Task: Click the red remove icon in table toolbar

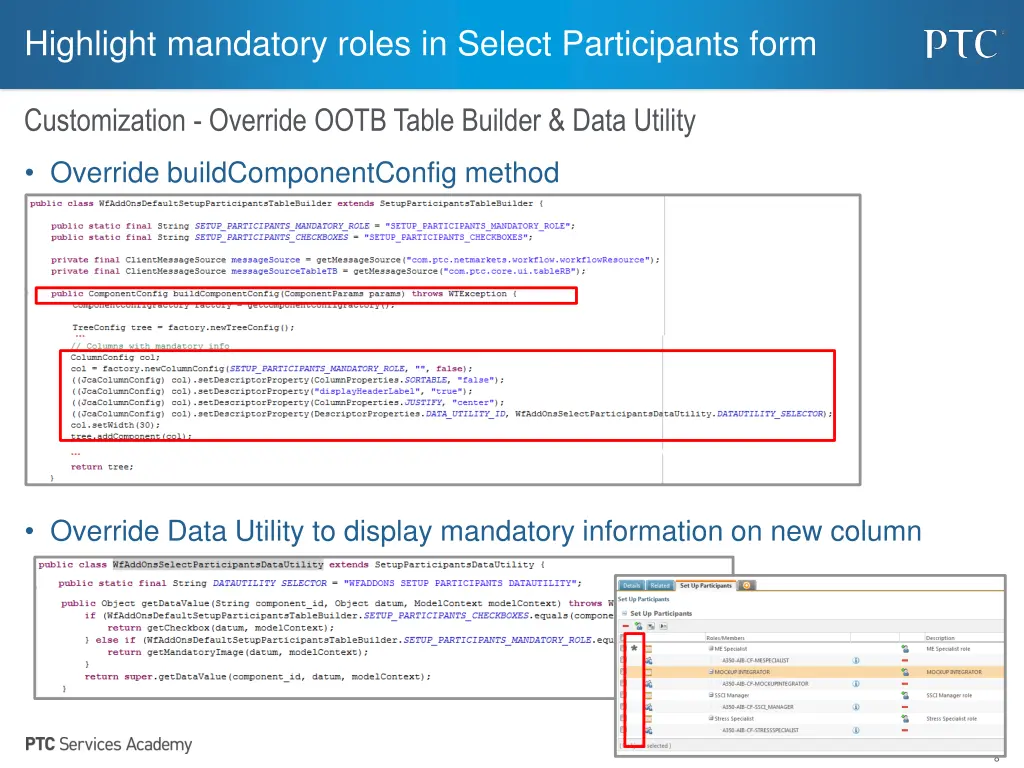Action: tap(624, 625)
